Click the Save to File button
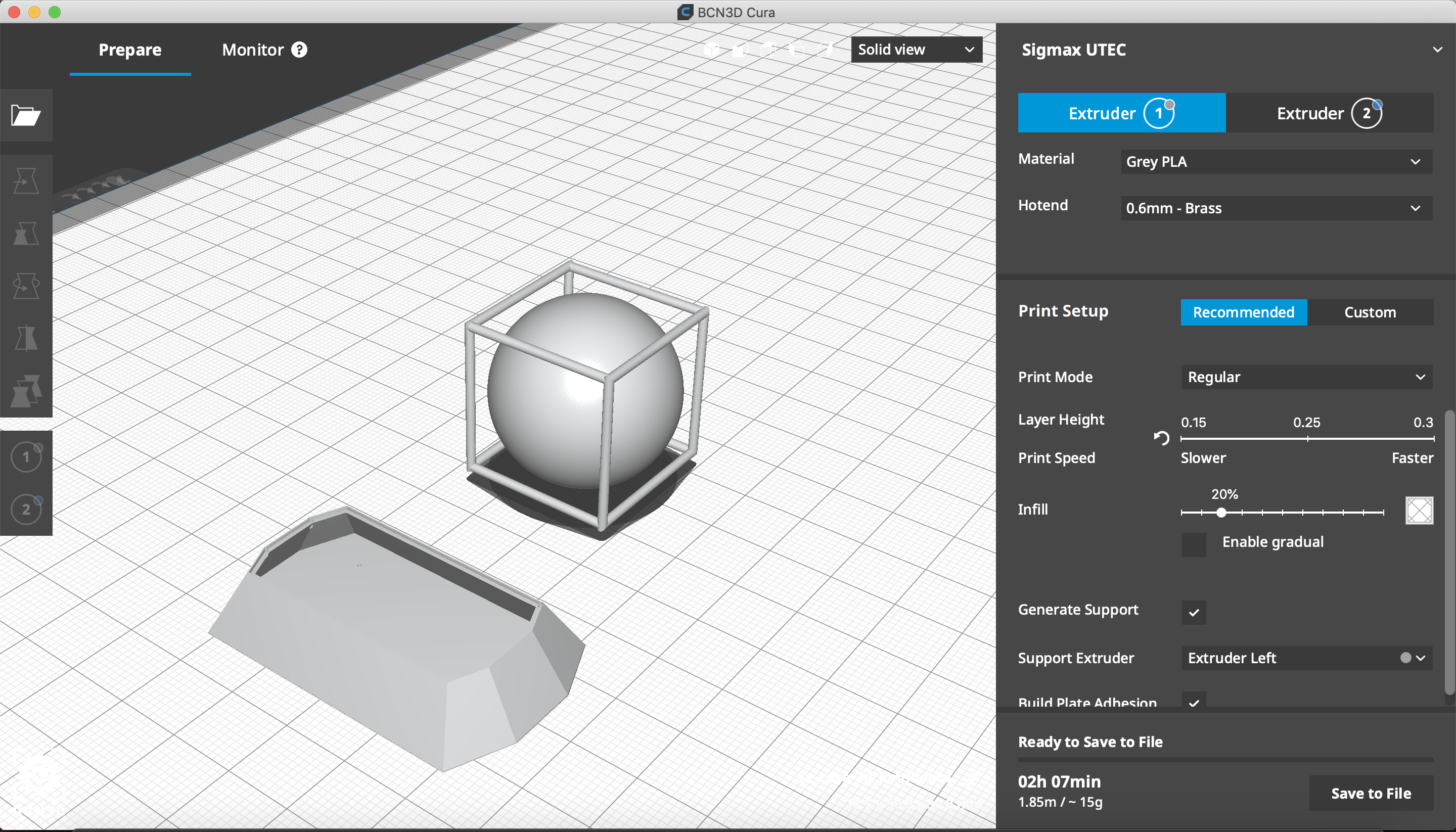1456x832 pixels. tap(1372, 793)
